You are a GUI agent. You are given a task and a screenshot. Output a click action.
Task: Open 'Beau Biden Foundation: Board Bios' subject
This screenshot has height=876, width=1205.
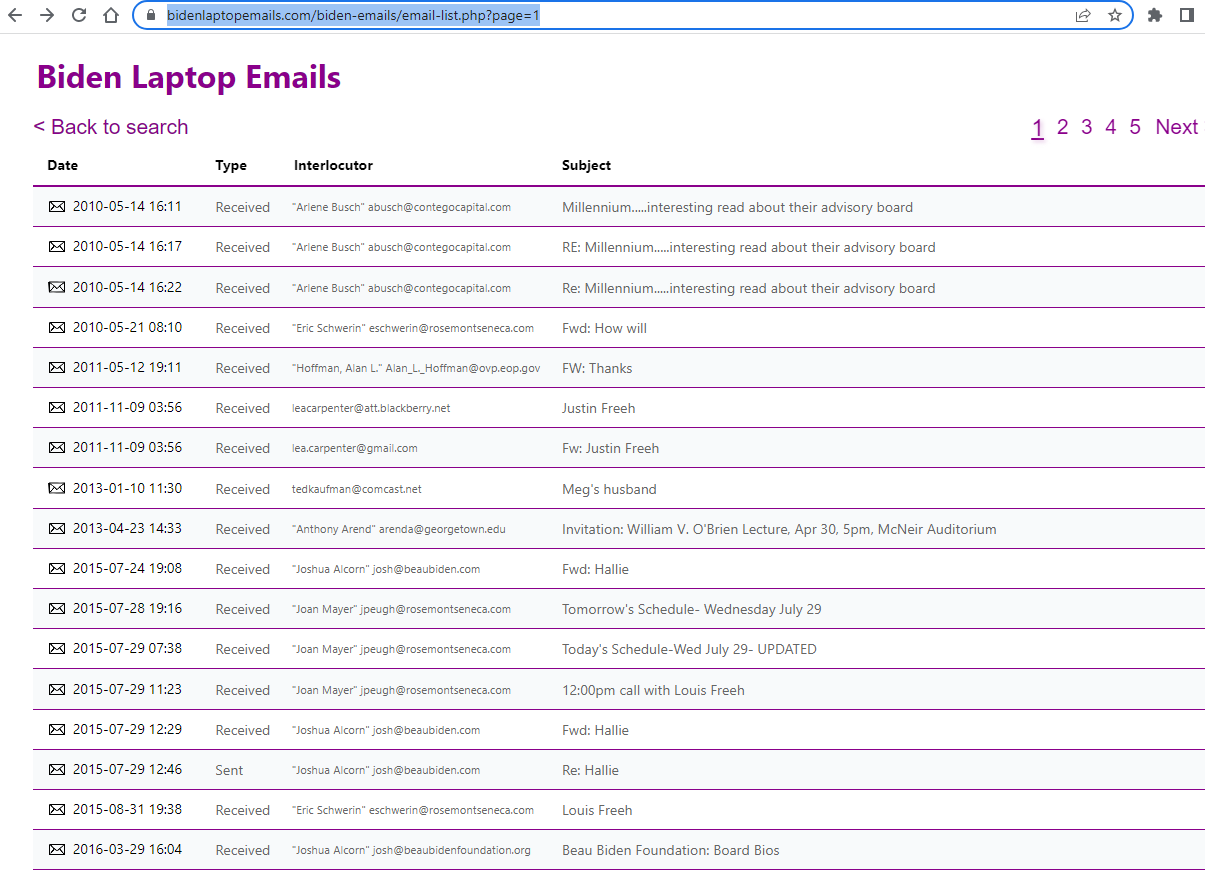pyautogui.click(x=671, y=850)
